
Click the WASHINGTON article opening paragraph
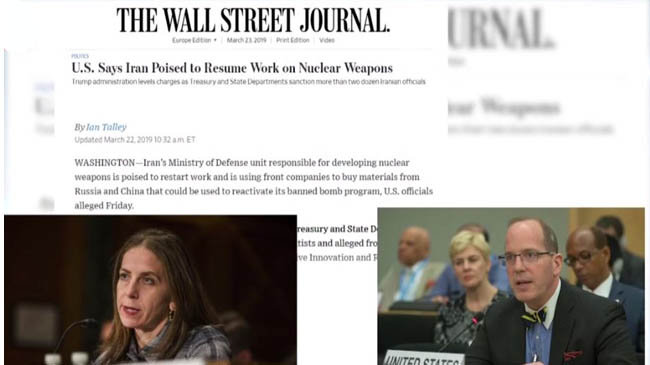pyautogui.click(x=254, y=184)
